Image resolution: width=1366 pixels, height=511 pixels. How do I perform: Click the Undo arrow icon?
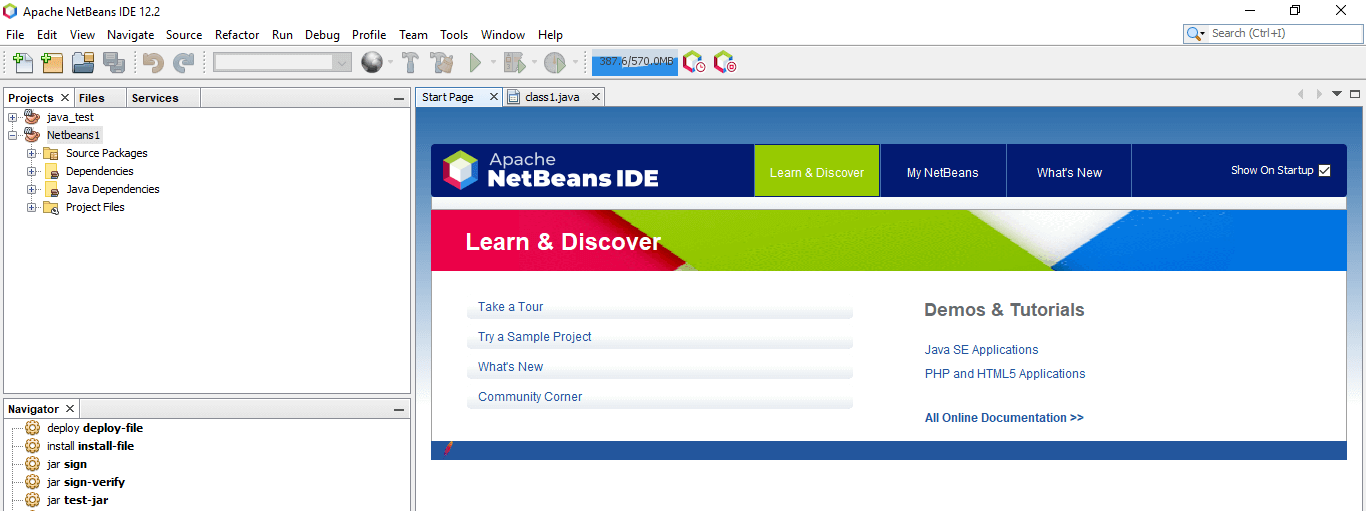coord(153,63)
